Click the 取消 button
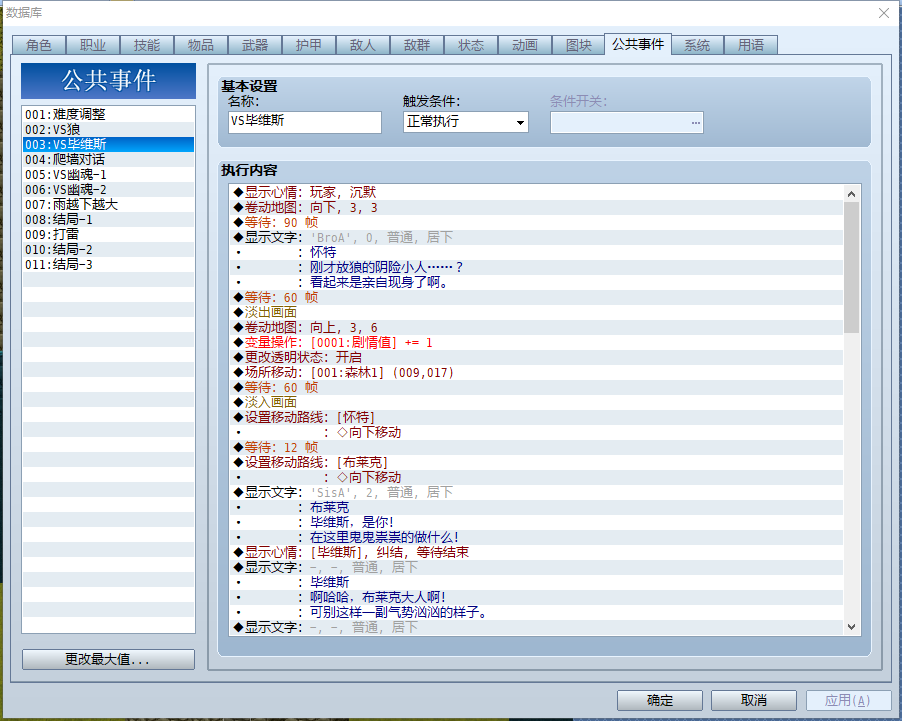 click(x=754, y=700)
